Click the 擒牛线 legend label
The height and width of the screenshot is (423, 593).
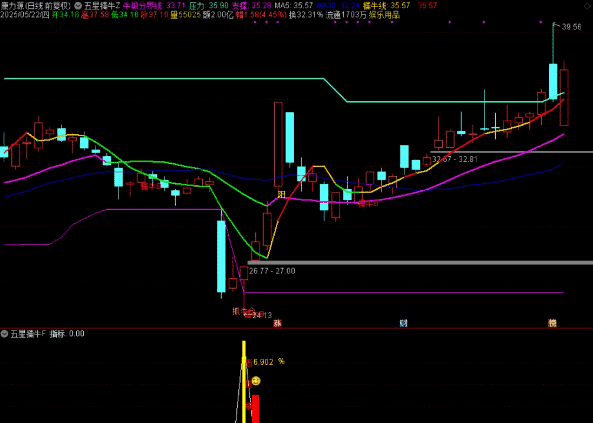pos(375,5)
